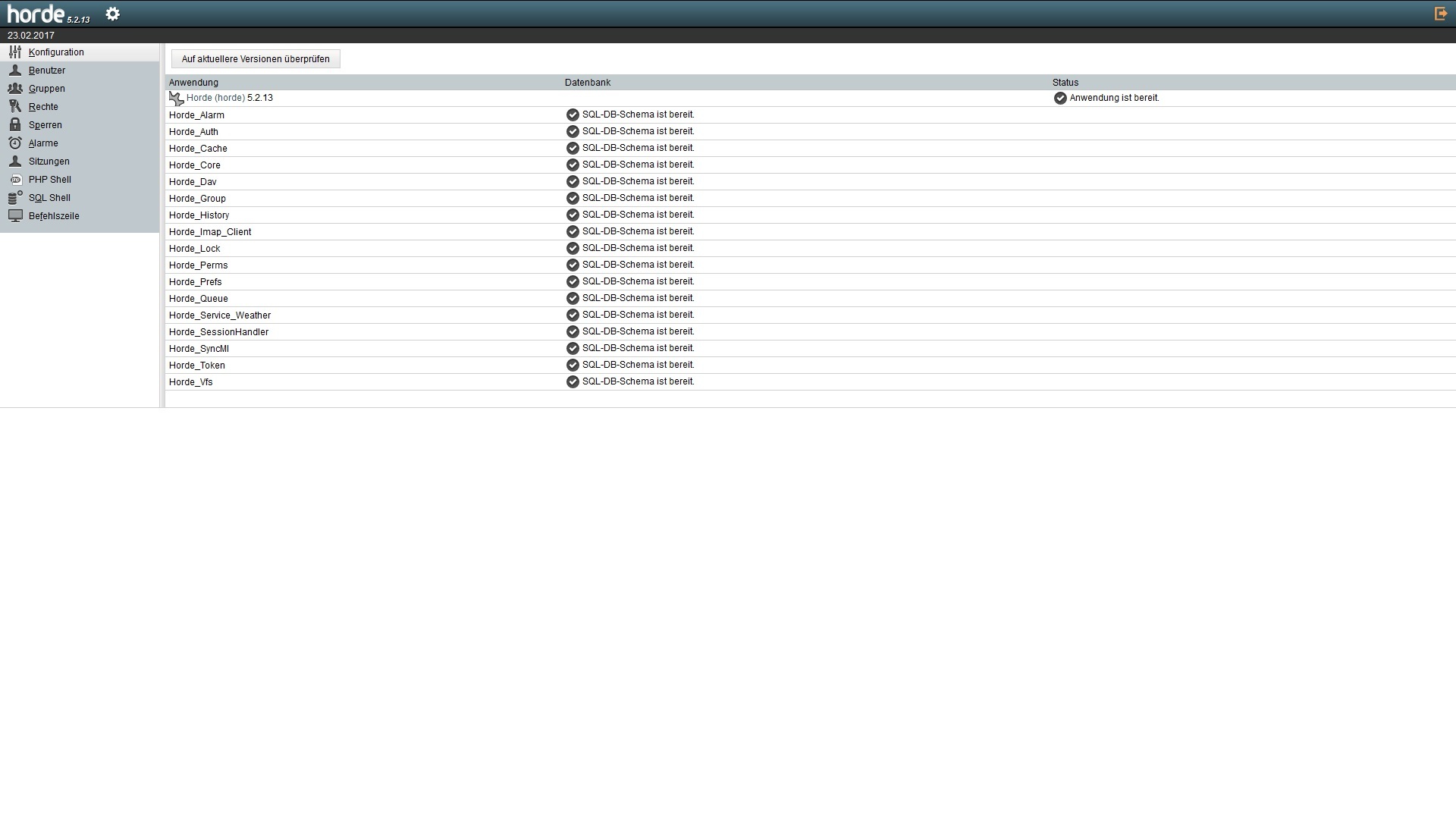Click the Alarme alarm clock icon
The width and height of the screenshot is (1456, 819).
pos(15,143)
